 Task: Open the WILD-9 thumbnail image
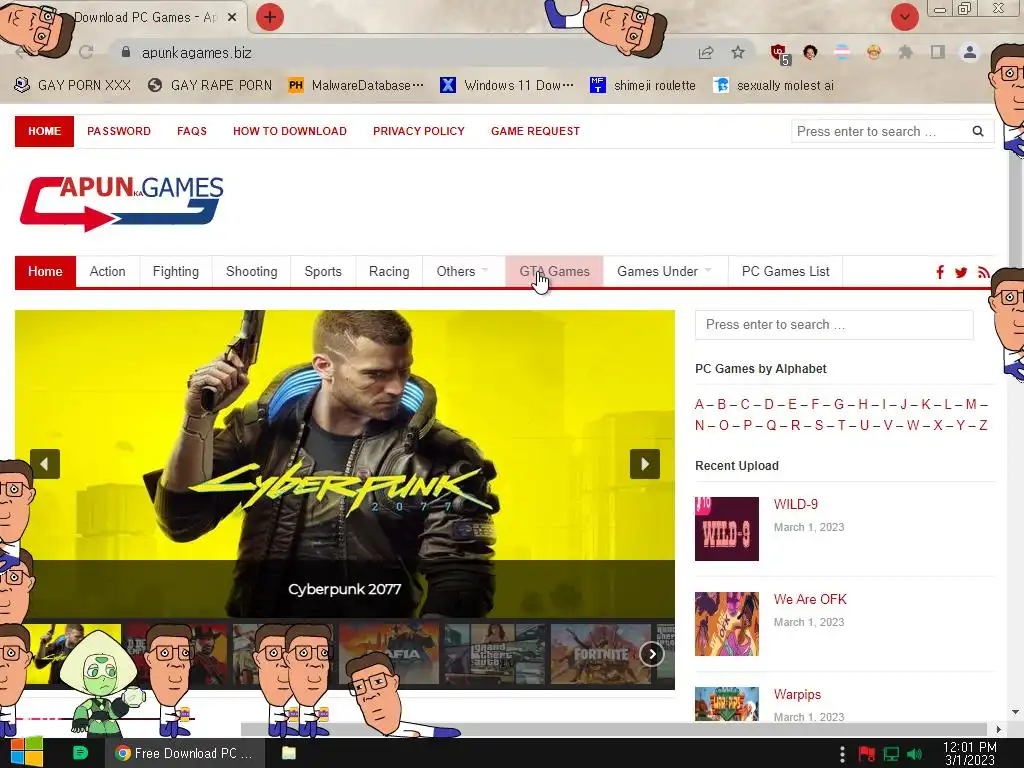coord(727,529)
